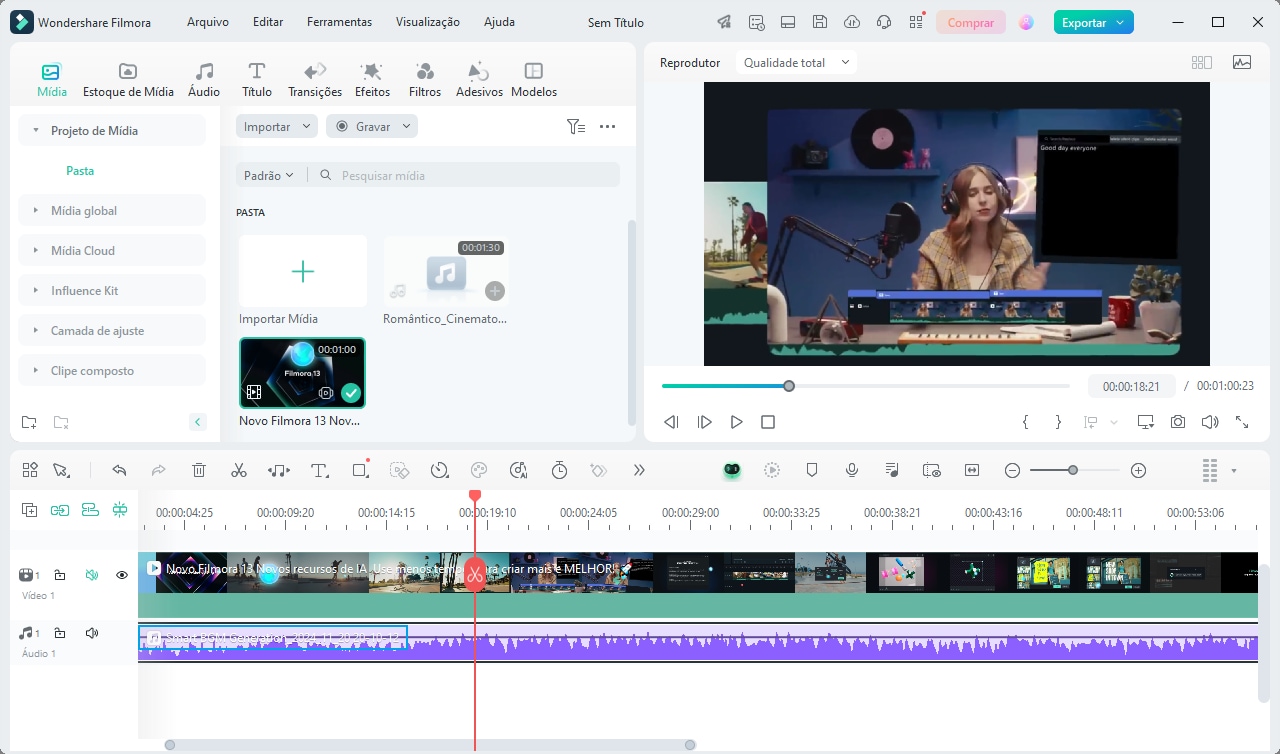This screenshot has width=1280, height=754.
Task: Open the Mídia tab
Action: (52, 80)
